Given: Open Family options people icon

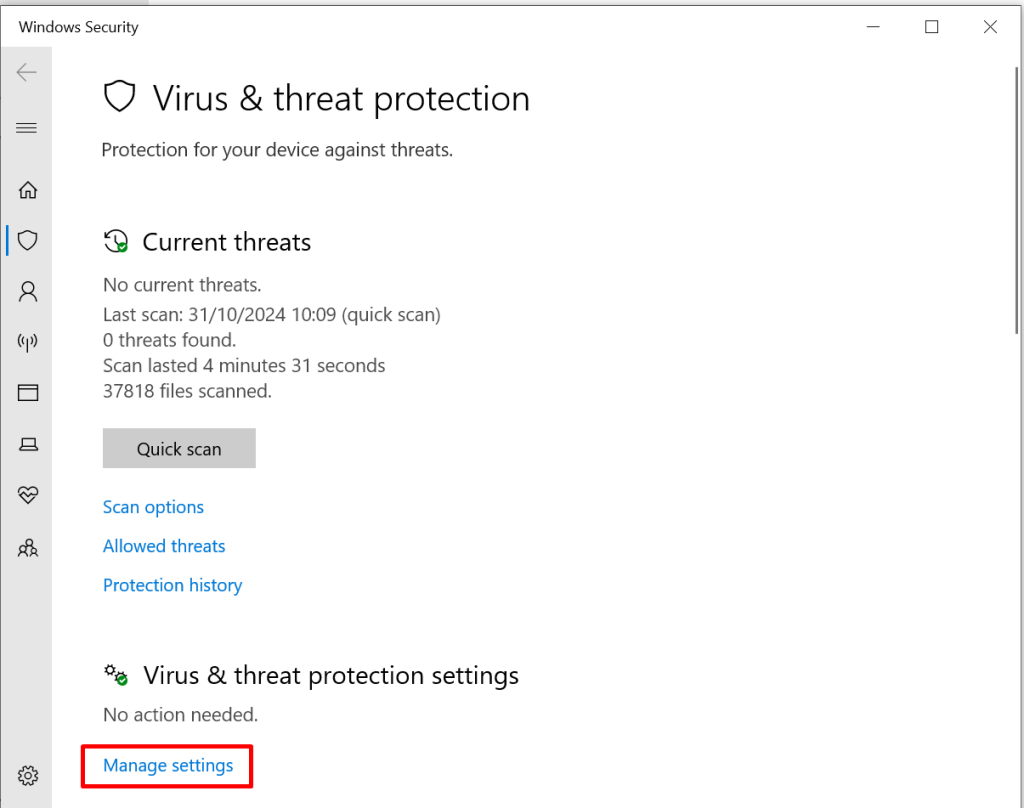Looking at the screenshot, I should pyautogui.click(x=28, y=547).
